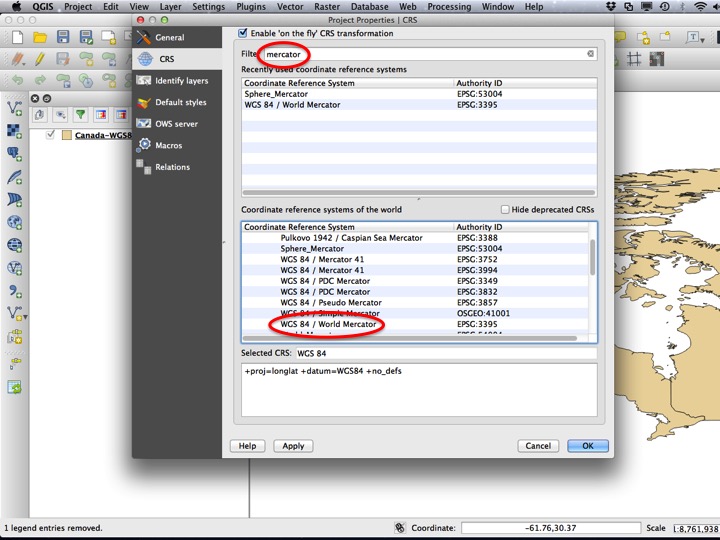Screen dimensions: 720x540
Task: Select the Macros tab
Action: pyautogui.click(x=177, y=145)
